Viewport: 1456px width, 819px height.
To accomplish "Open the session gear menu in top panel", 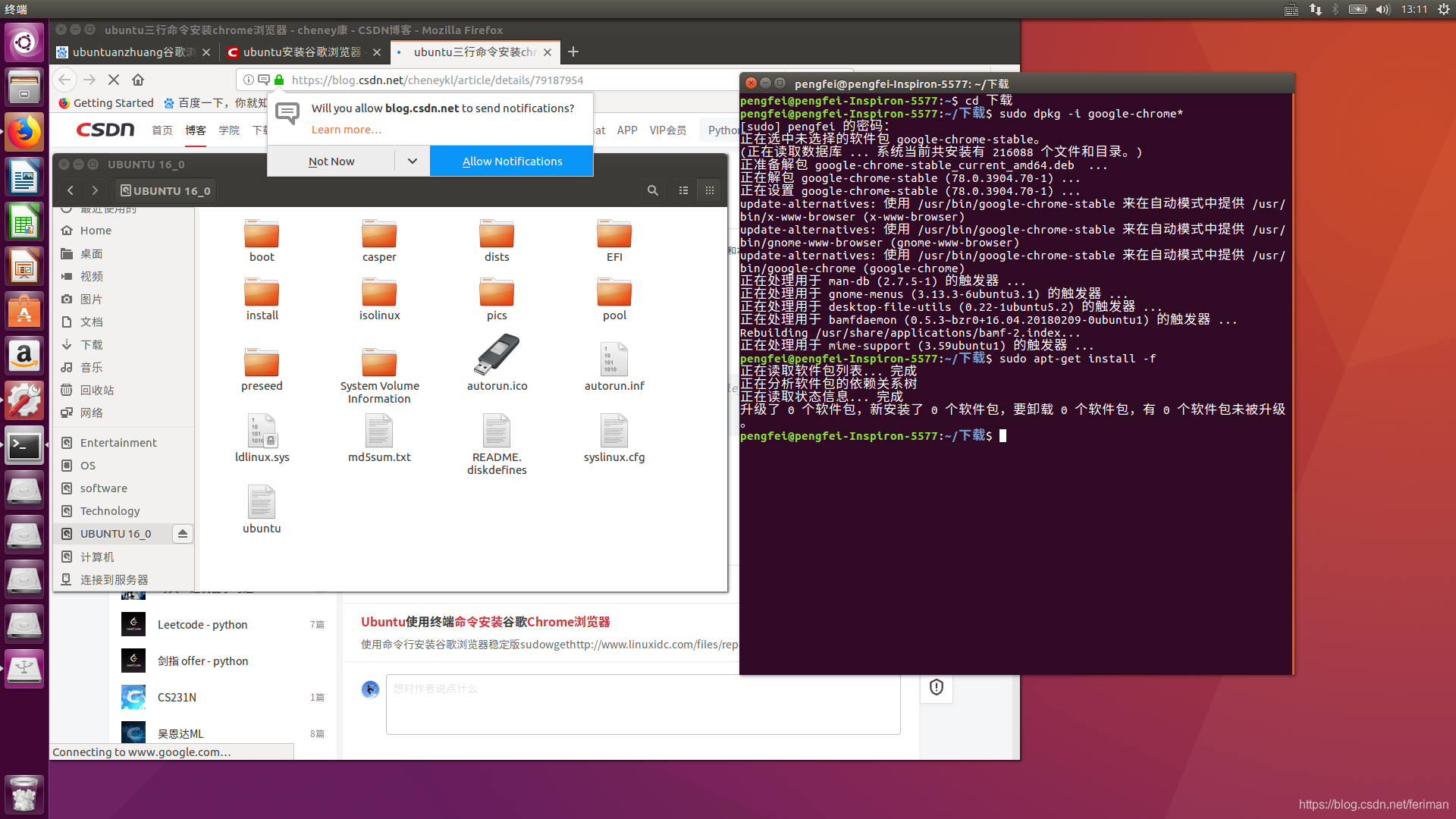I will pos(1444,9).
